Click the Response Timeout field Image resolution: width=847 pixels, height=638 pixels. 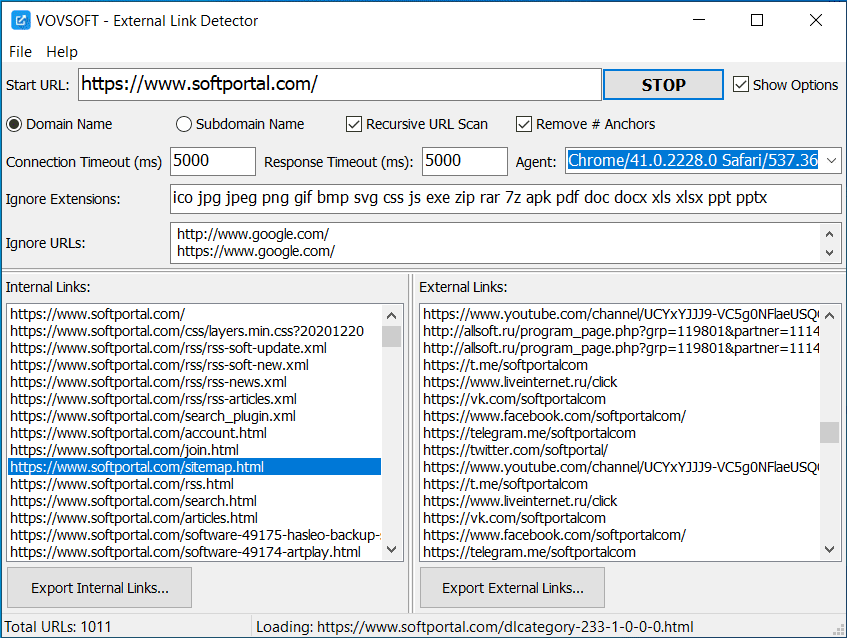tap(464, 161)
